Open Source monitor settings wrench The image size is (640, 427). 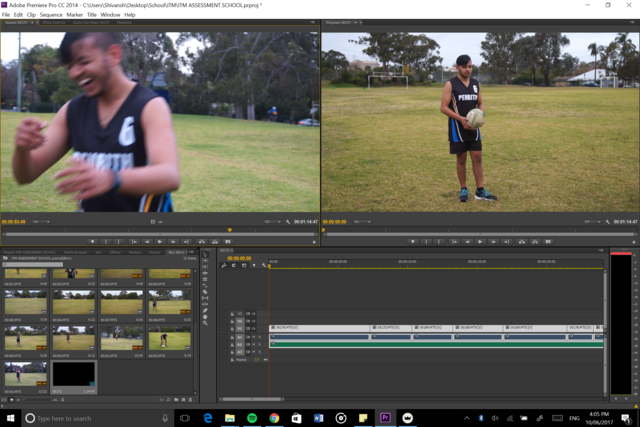288,222
